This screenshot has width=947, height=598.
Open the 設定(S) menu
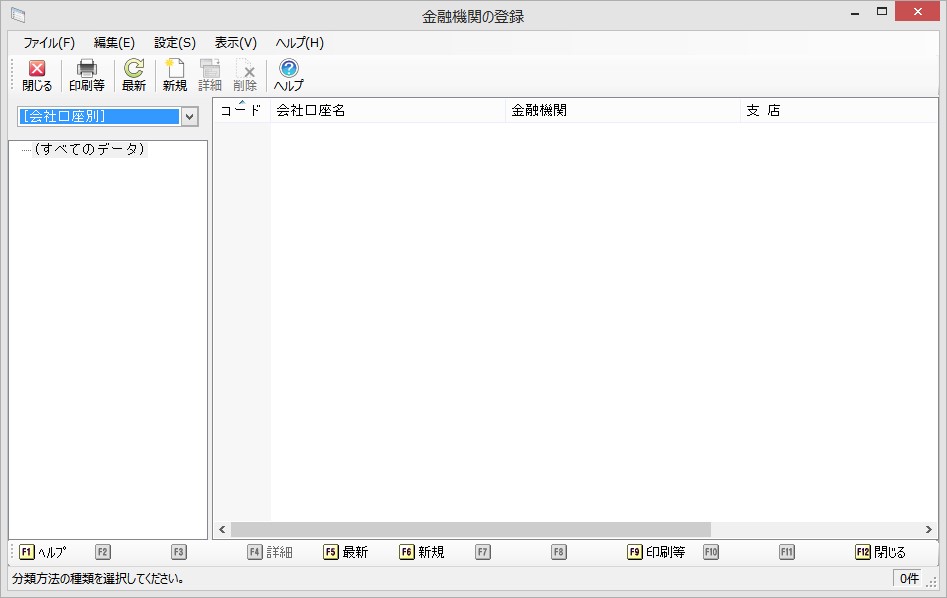pos(175,43)
